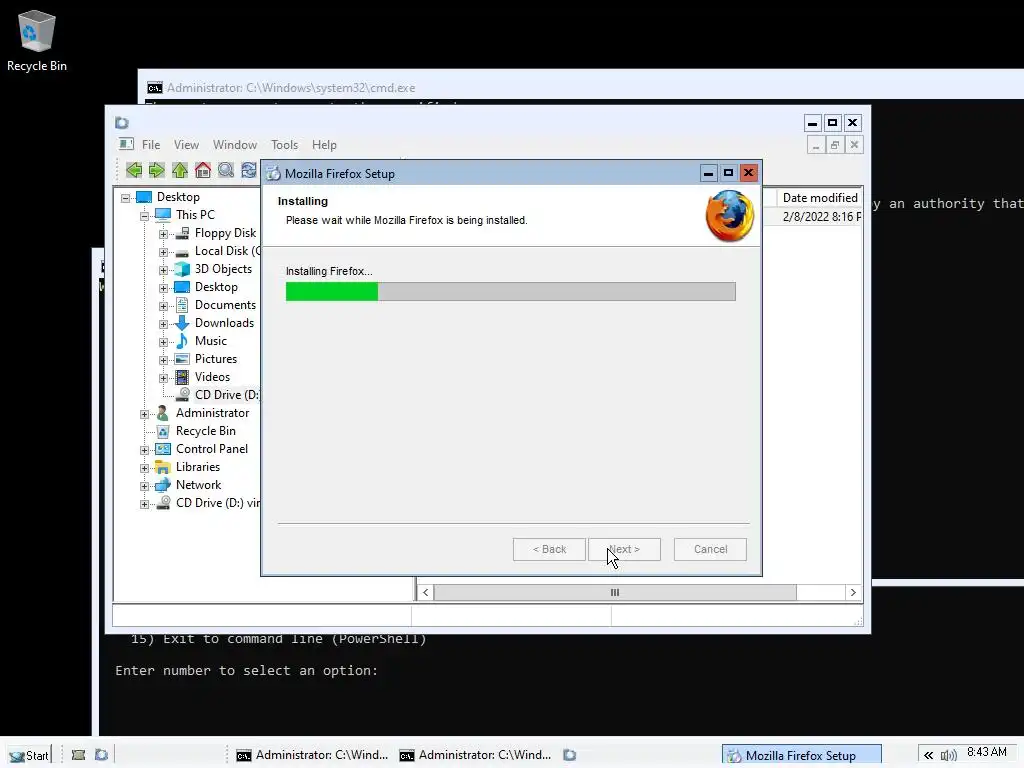Image resolution: width=1024 pixels, height=768 pixels.
Task: Click the scroll left arrow of file list
Action: click(x=425, y=592)
